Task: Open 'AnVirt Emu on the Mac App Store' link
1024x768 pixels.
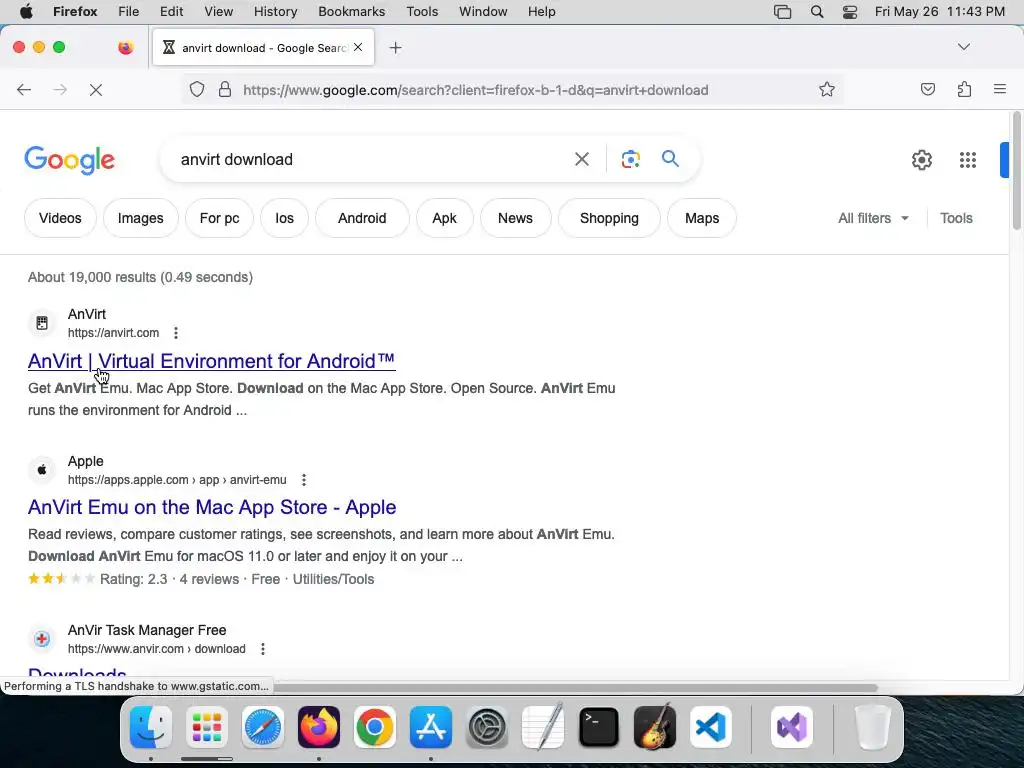Action: tap(212, 507)
